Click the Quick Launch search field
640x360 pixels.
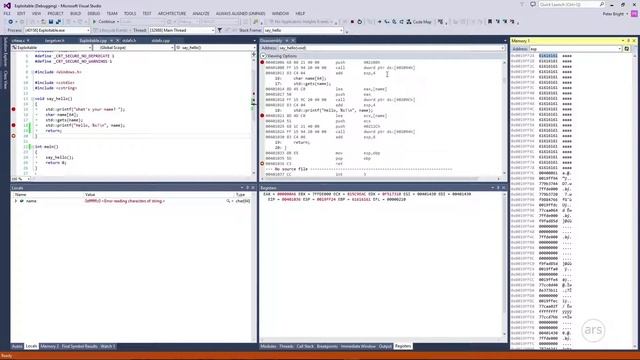571,4
